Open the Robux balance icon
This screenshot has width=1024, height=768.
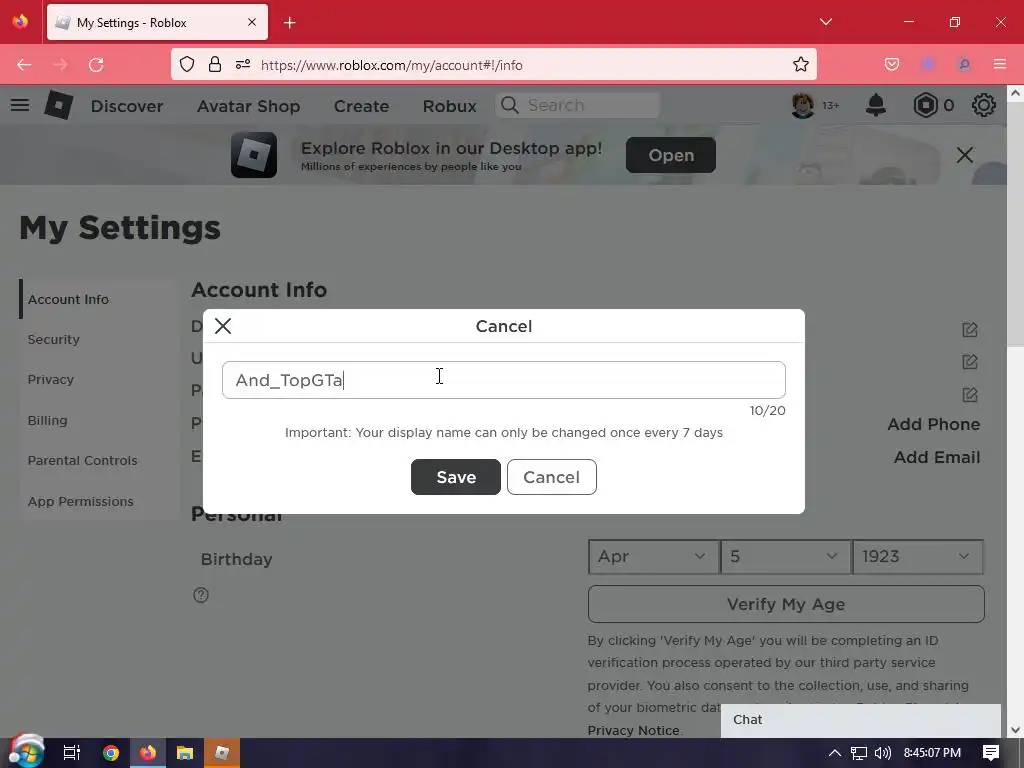click(925, 104)
